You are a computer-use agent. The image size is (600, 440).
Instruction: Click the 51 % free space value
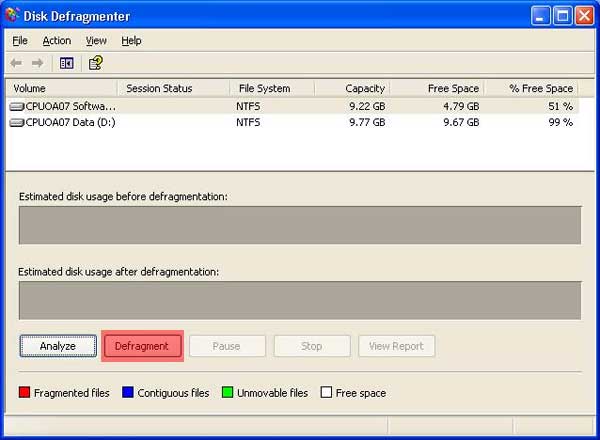561,106
